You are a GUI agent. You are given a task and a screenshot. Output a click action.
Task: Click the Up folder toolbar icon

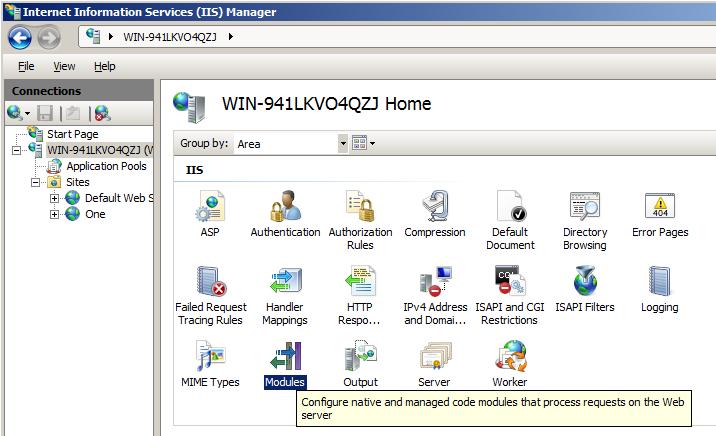pos(73,113)
